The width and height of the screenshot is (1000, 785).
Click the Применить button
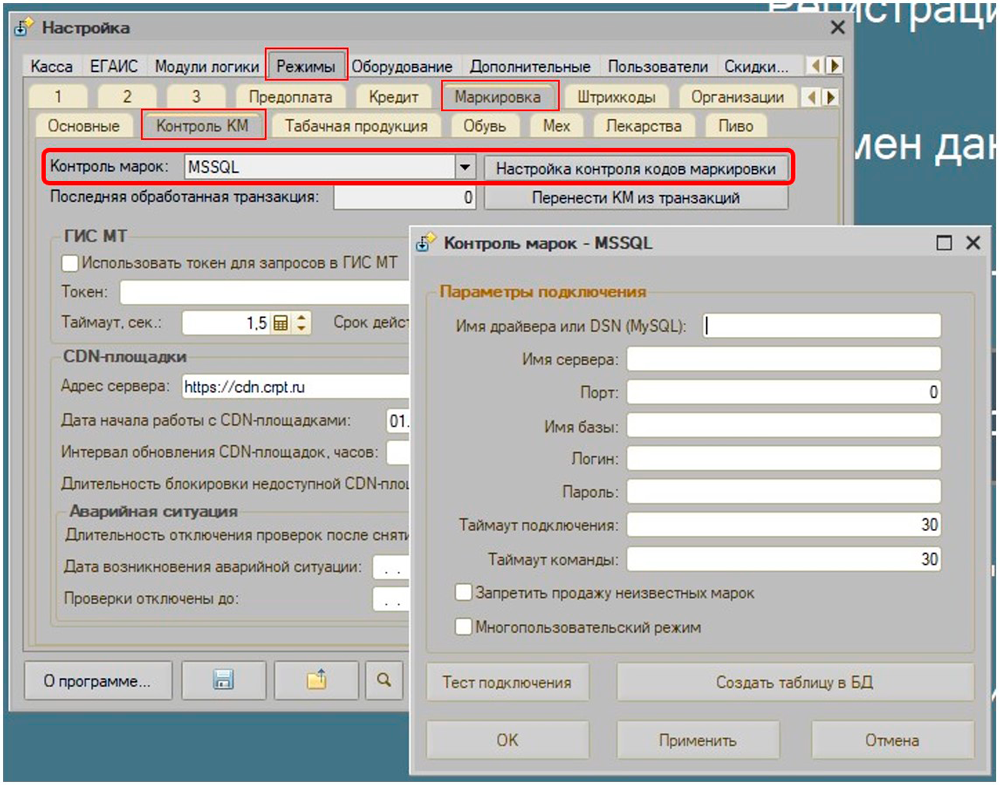click(697, 740)
